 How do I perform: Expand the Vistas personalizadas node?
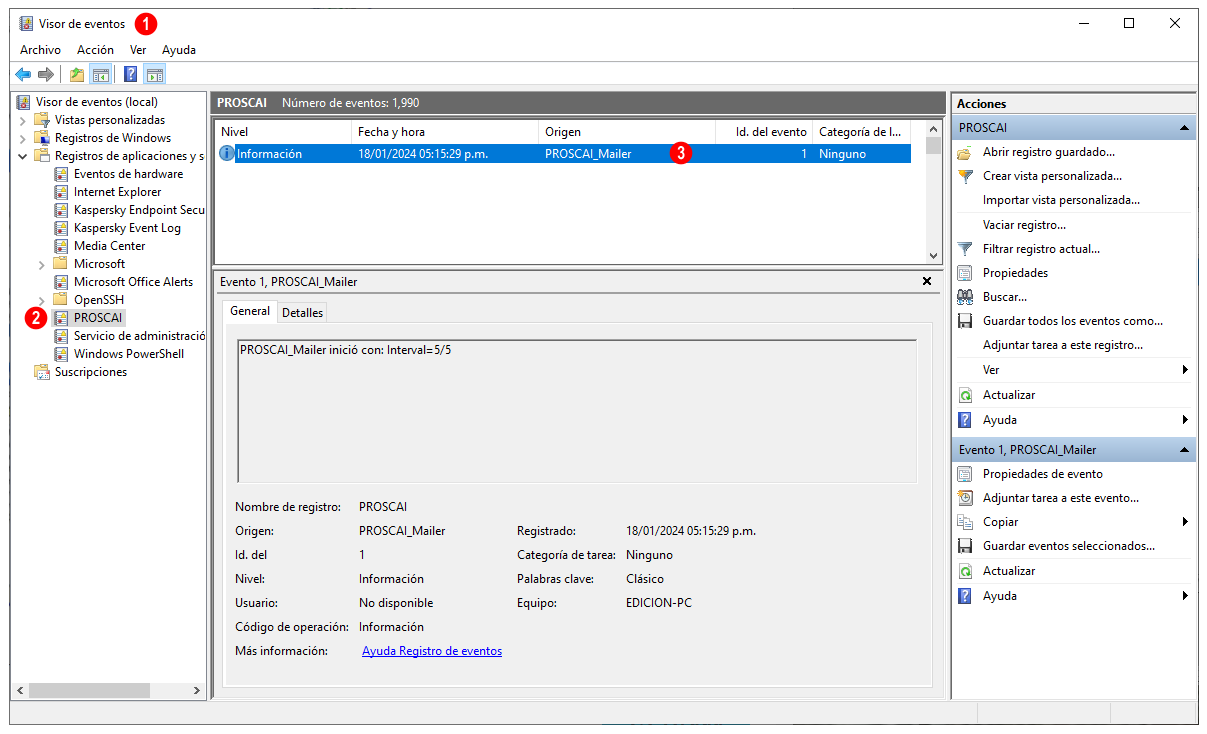(23, 120)
